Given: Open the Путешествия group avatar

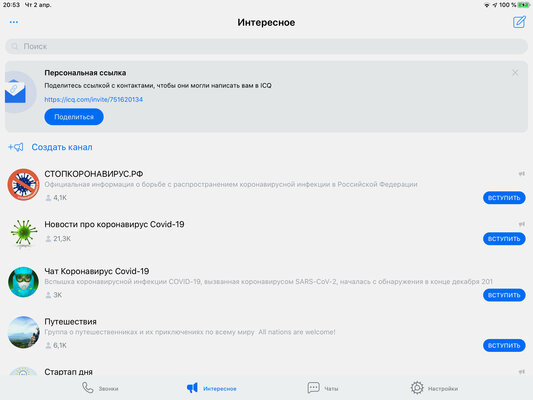Looking at the screenshot, I should click(x=23, y=332).
